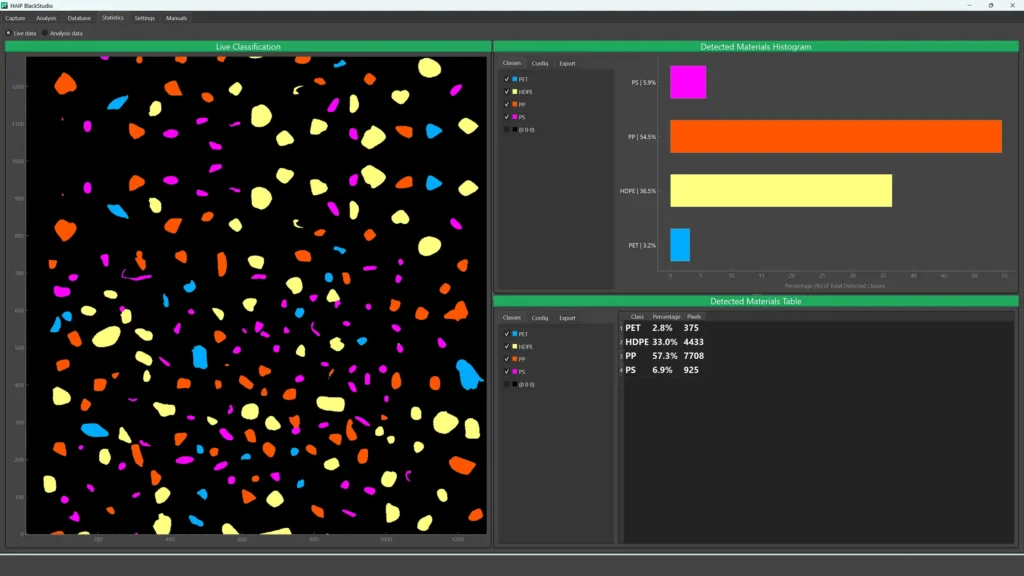Click the Pixels column header

tap(694, 317)
